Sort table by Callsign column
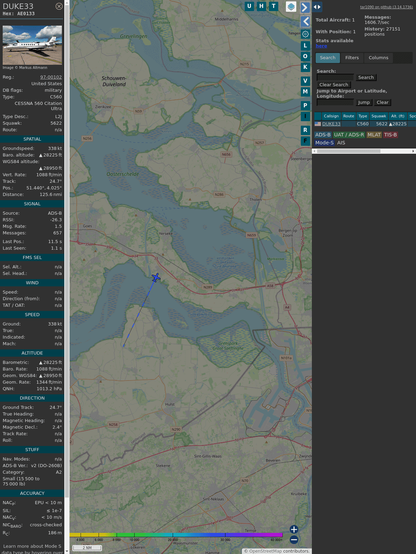The image size is (416, 554). coord(331,116)
